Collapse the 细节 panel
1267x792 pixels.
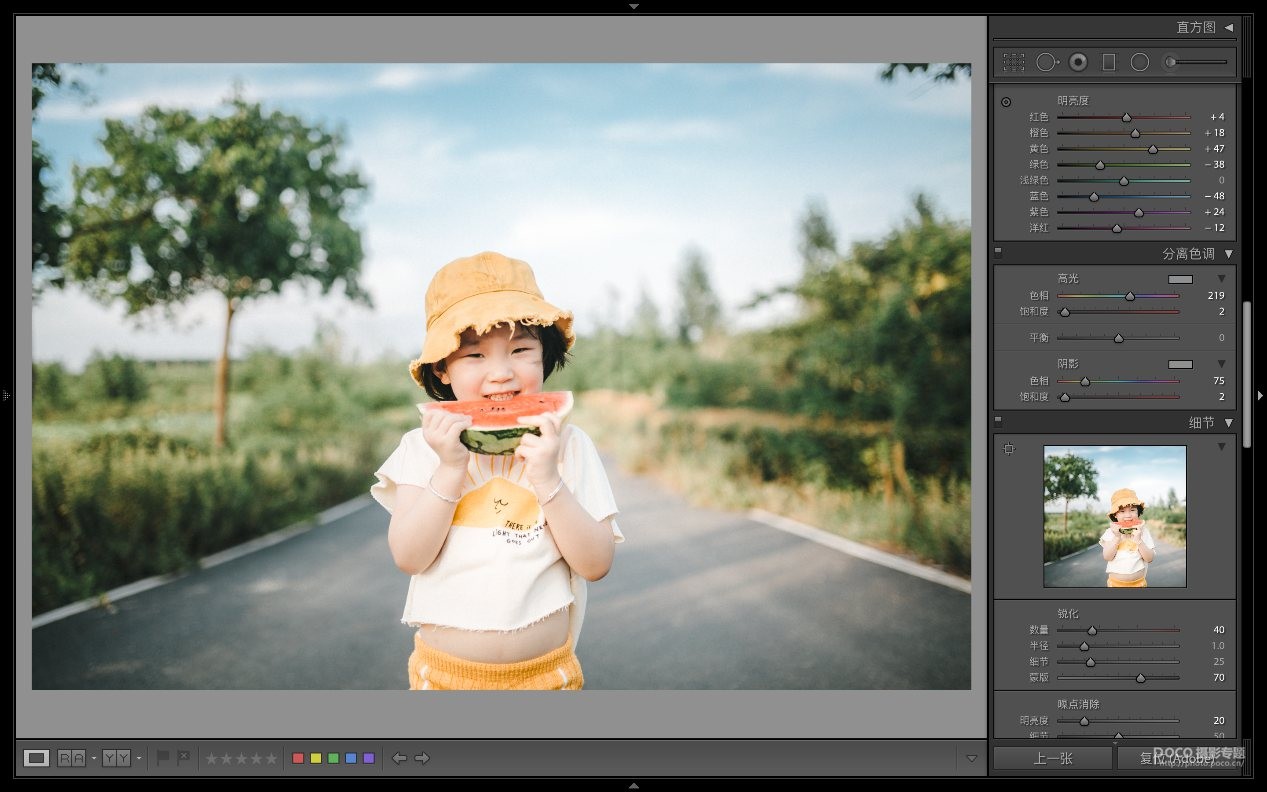pyautogui.click(x=1229, y=423)
